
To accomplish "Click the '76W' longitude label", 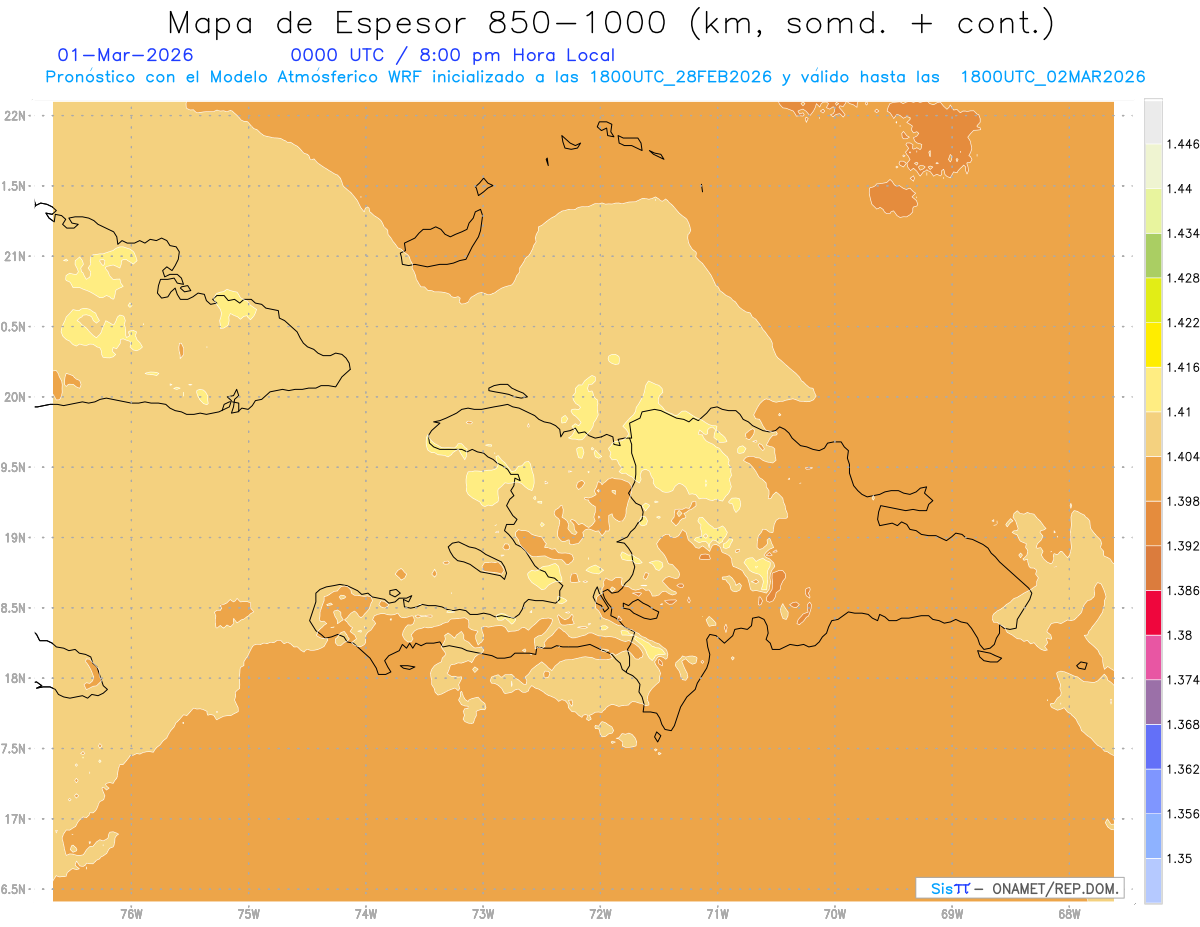I will [131, 914].
